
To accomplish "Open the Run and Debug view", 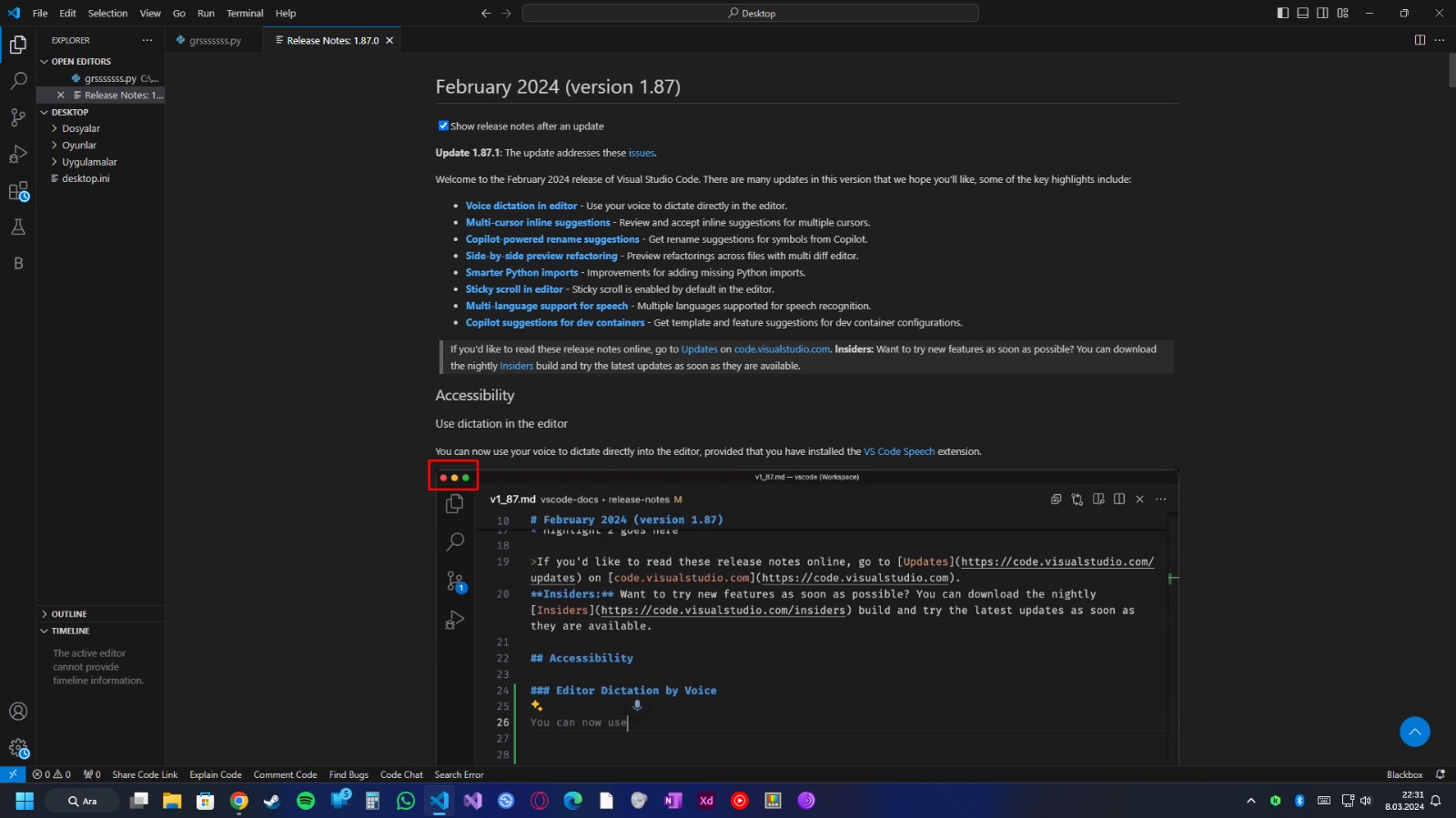I will [18, 154].
